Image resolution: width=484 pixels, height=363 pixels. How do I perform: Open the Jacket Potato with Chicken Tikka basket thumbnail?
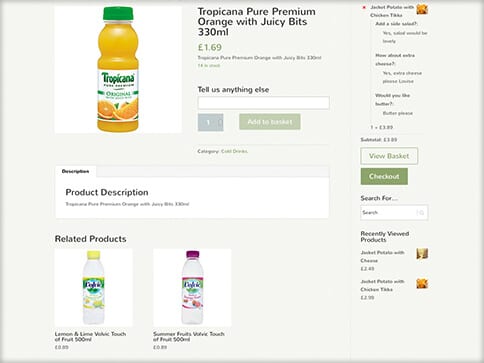point(422,9)
